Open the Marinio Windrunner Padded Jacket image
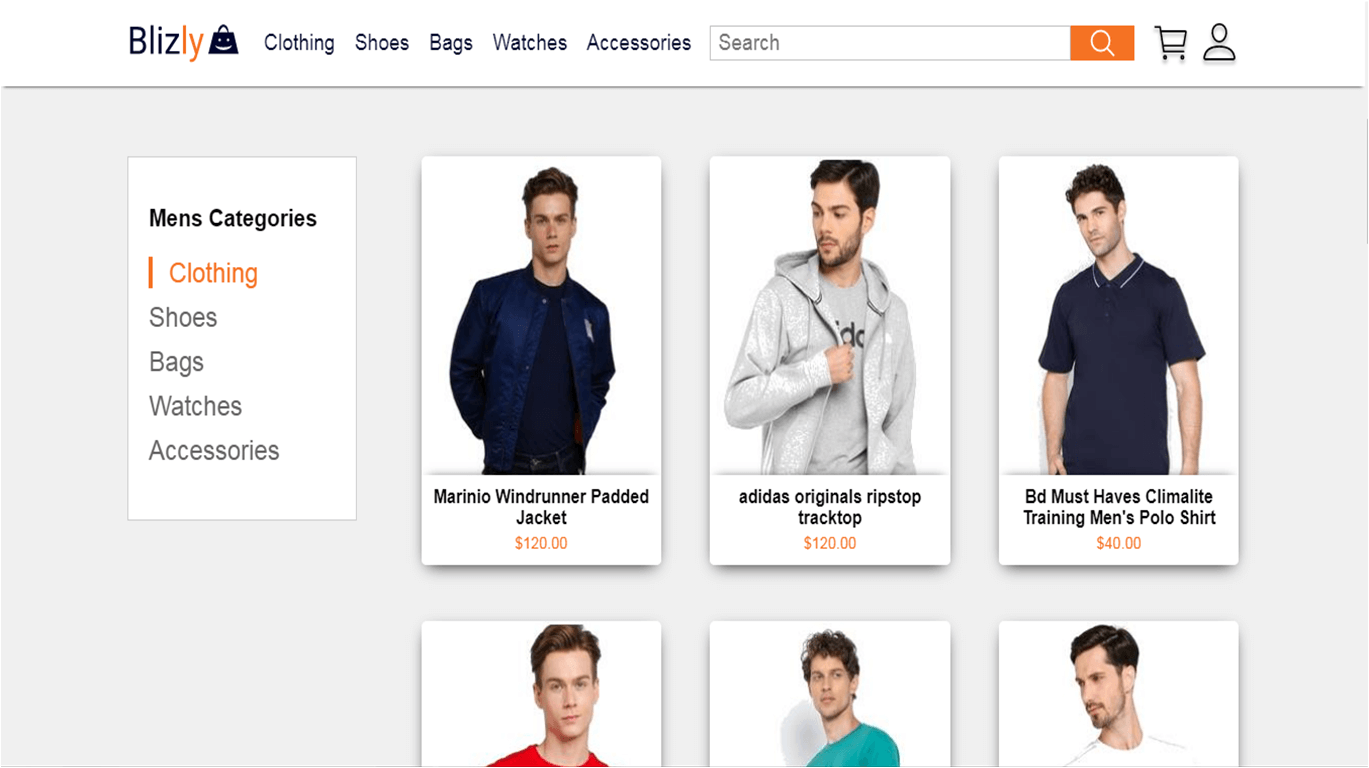This screenshot has height=768, width=1369. (541, 316)
